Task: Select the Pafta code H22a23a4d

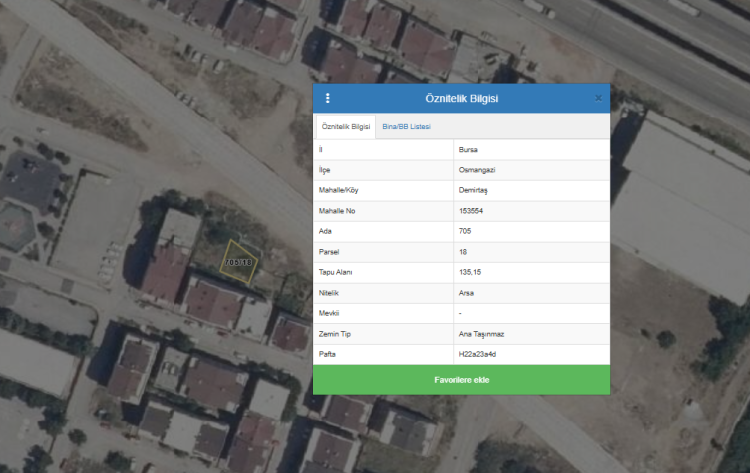Action: pos(476,354)
